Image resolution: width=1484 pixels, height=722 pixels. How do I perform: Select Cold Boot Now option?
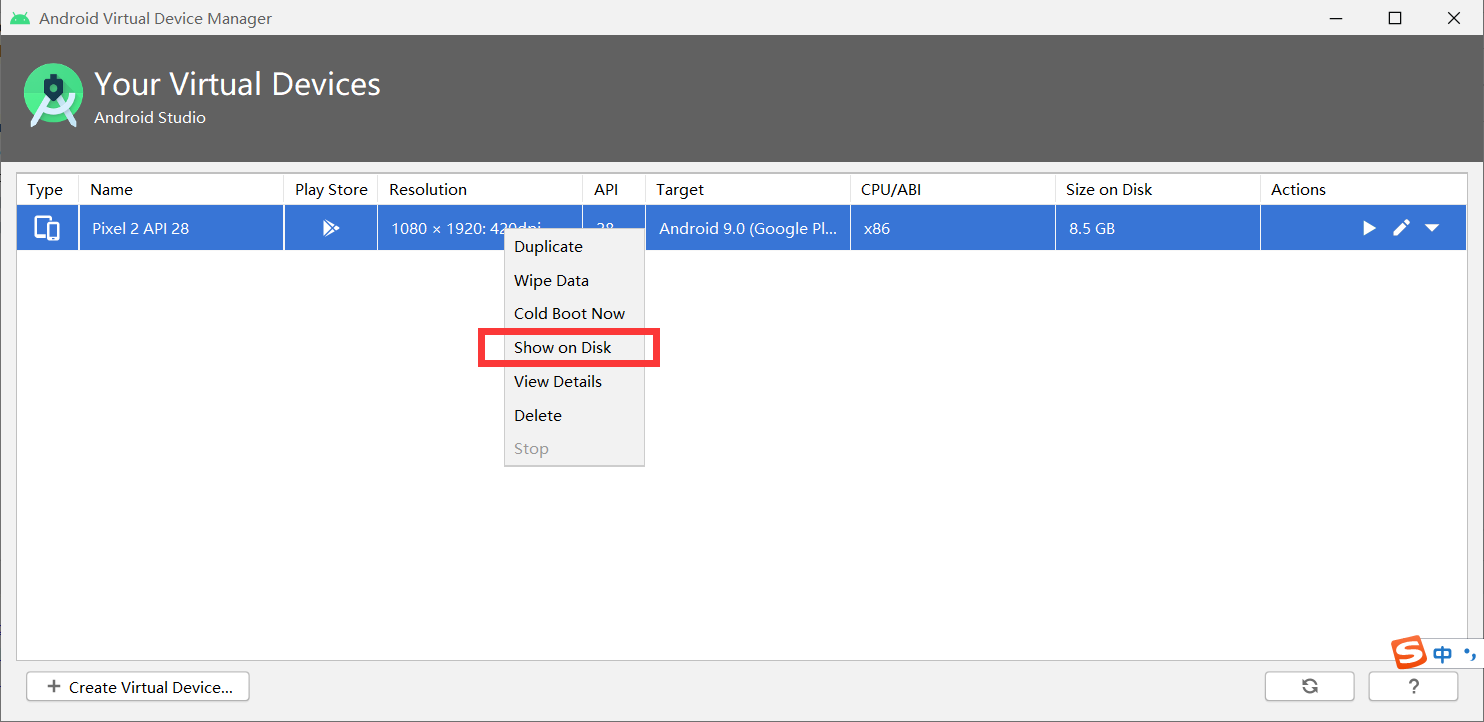click(569, 313)
